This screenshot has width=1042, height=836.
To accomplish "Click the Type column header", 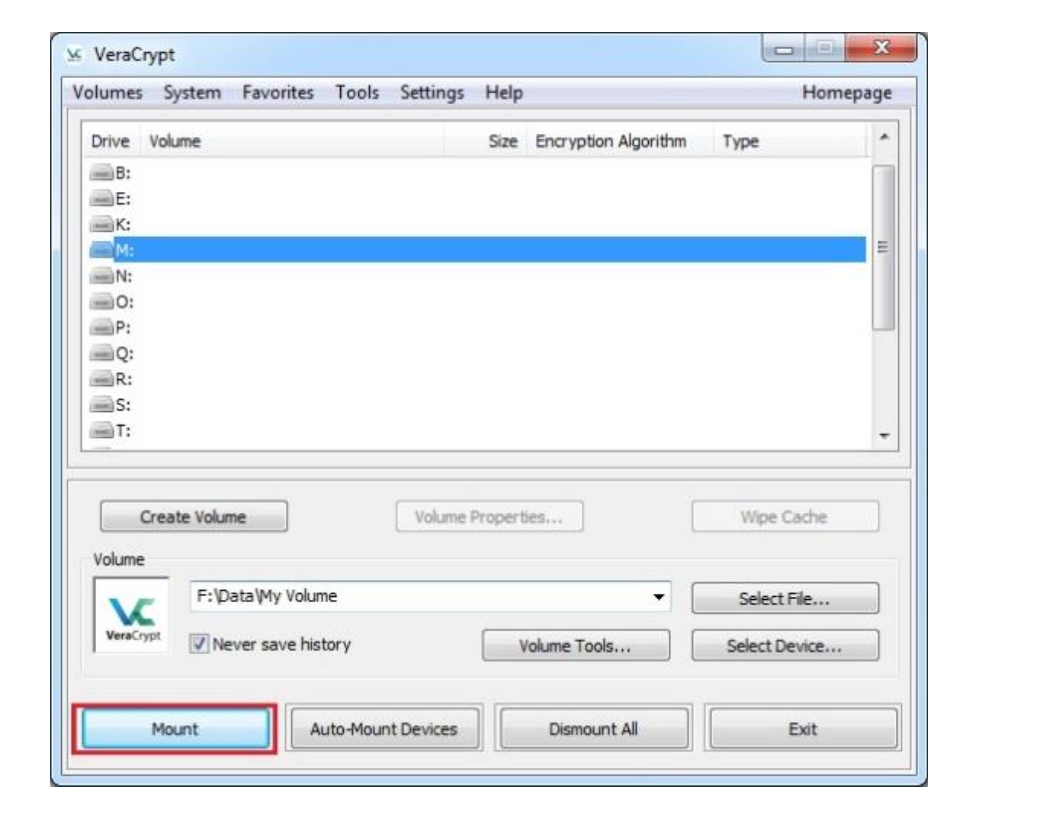I will pyautogui.click(x=791, y=142).
